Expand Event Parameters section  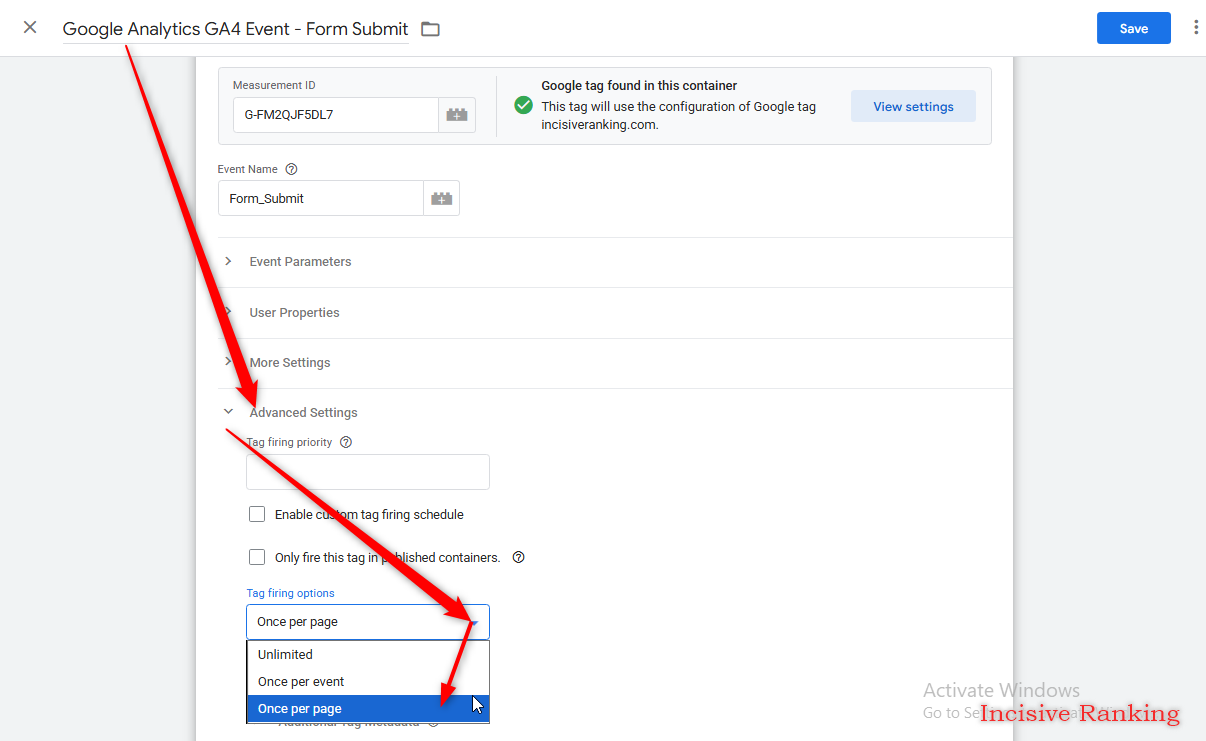coord(615,262)
